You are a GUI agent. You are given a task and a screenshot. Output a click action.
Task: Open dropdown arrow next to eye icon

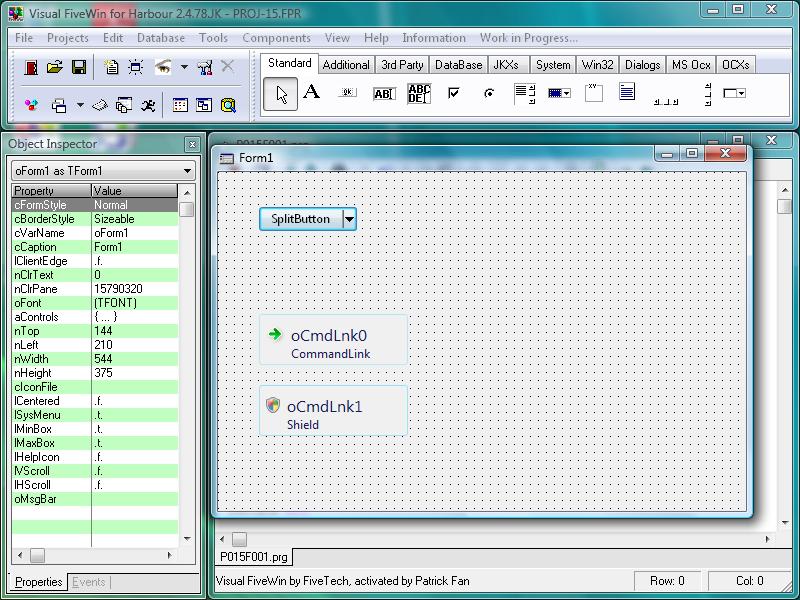coord(184,67)
